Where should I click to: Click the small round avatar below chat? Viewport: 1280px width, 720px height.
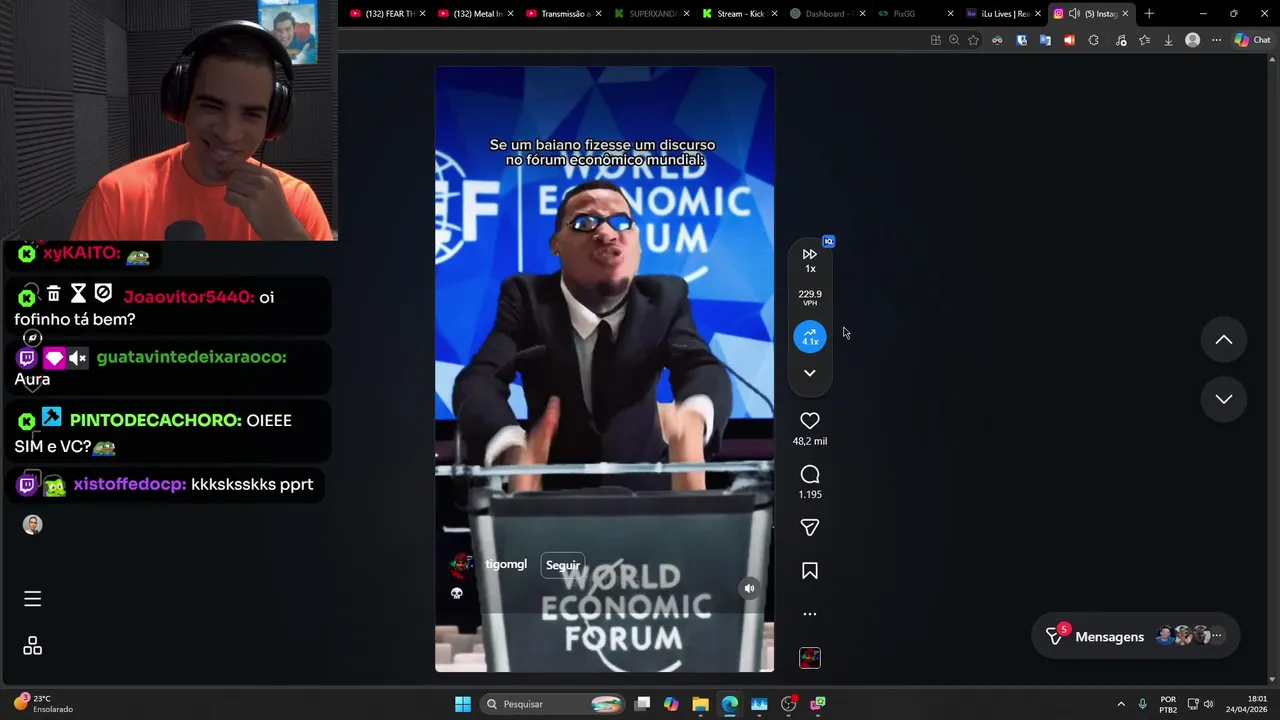[x=32, y=525]
